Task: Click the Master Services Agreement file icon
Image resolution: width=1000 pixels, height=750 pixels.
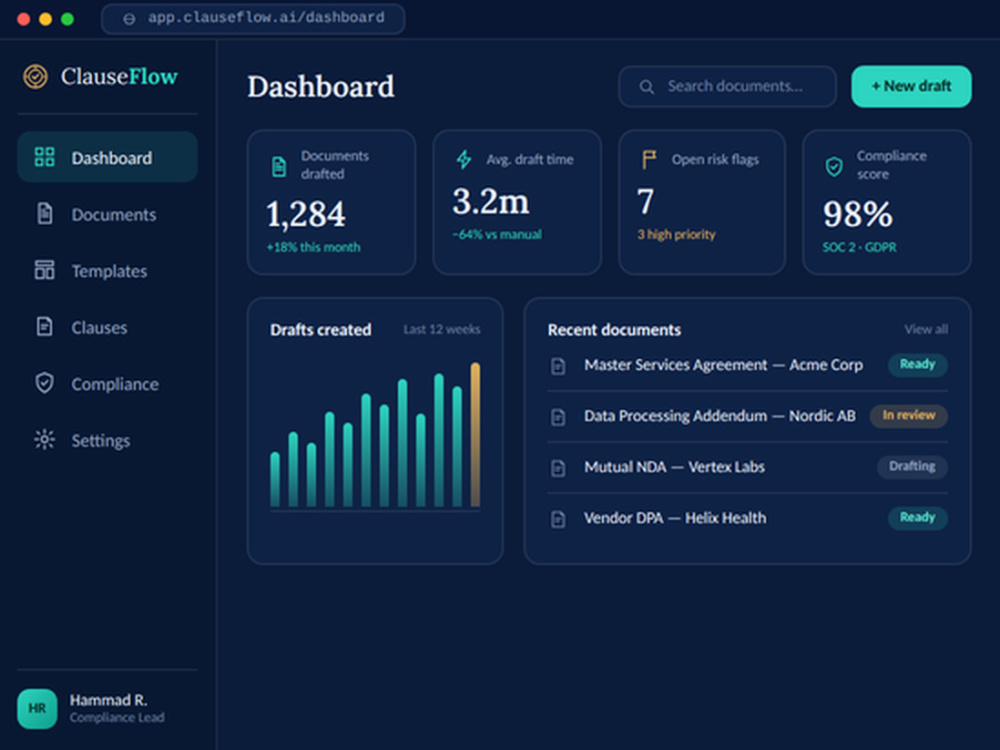Action: point(558,366)
